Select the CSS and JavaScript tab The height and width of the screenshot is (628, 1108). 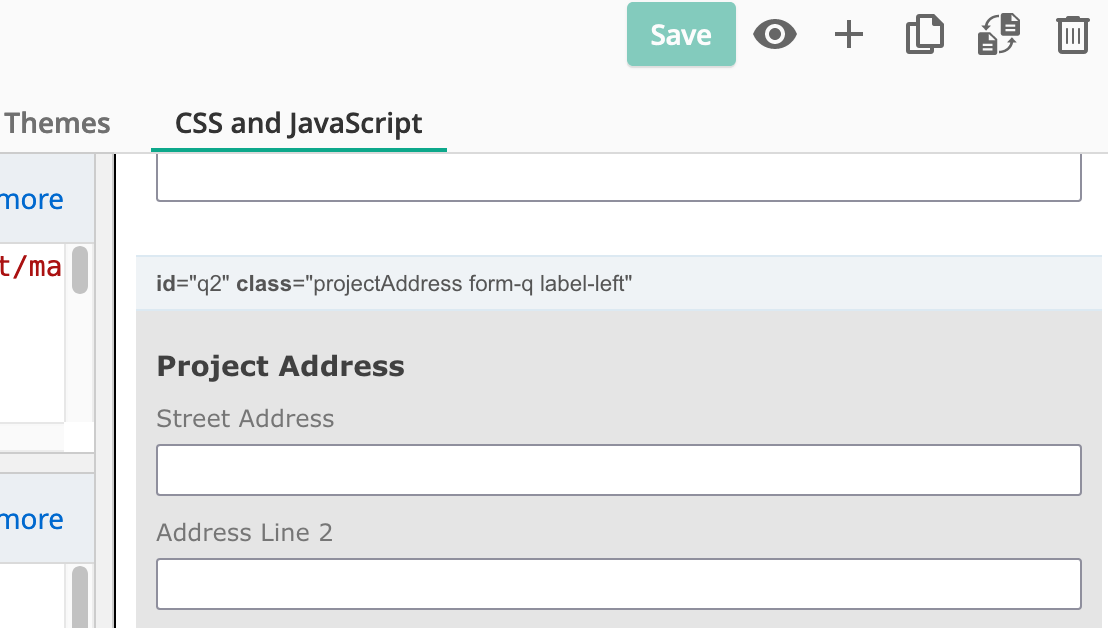click(x=298, y=124)
